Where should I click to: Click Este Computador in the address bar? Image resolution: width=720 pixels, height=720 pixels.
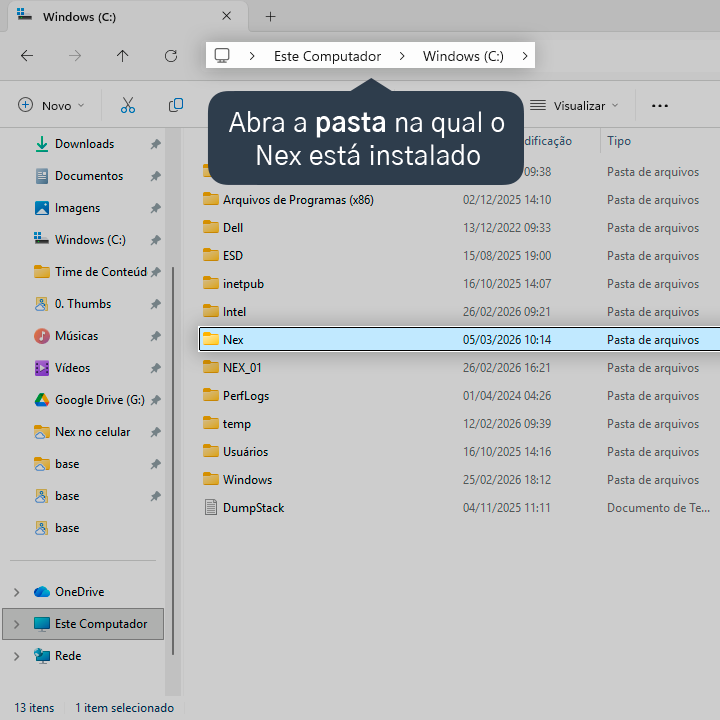(327, 56)
